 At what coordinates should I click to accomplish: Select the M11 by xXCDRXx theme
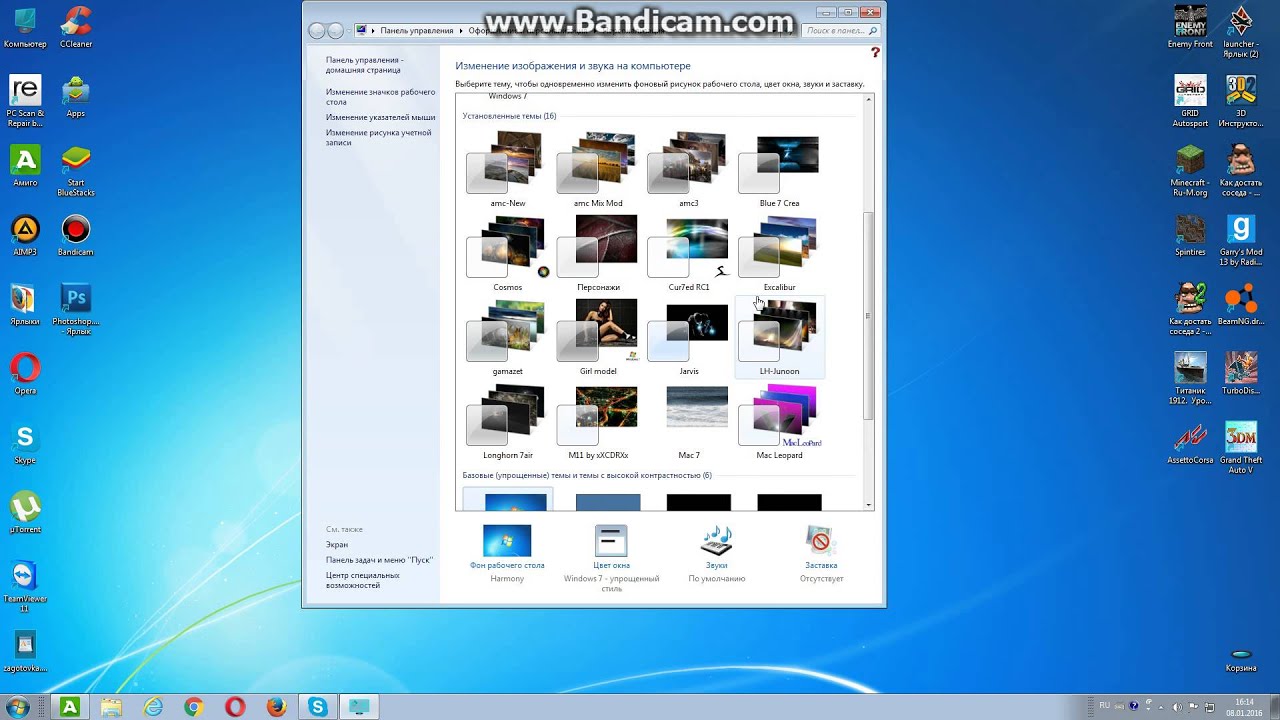[598, 421]
